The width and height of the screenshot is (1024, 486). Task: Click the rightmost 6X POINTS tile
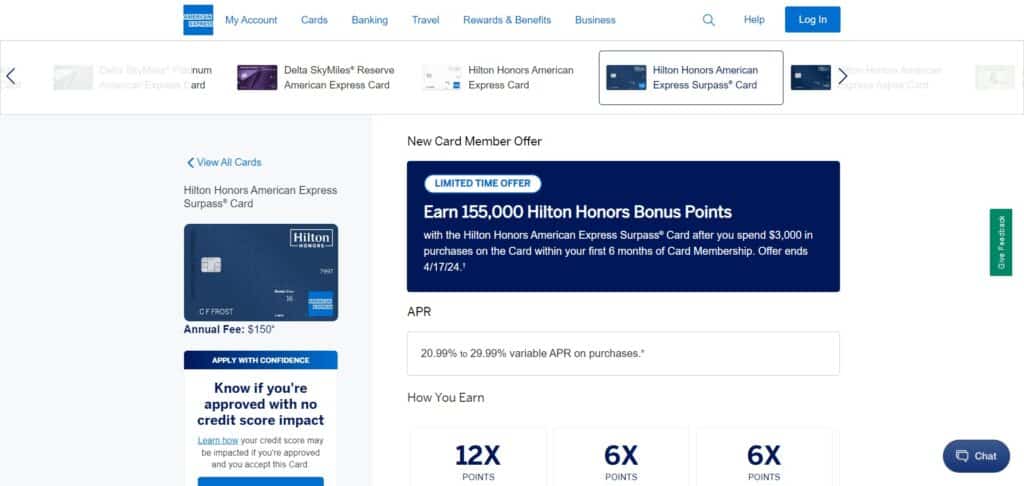click(764, 457)
